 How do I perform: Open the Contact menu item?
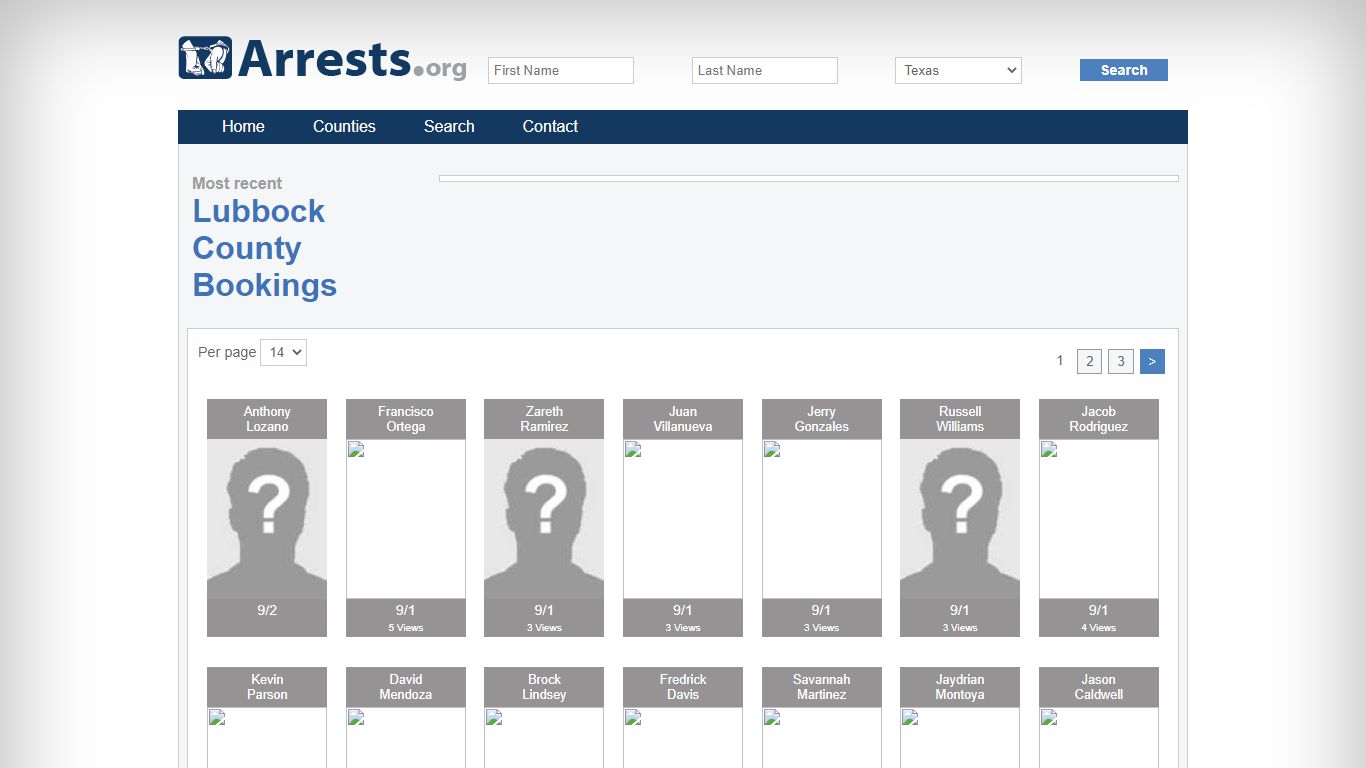click(x=550, y=126)
